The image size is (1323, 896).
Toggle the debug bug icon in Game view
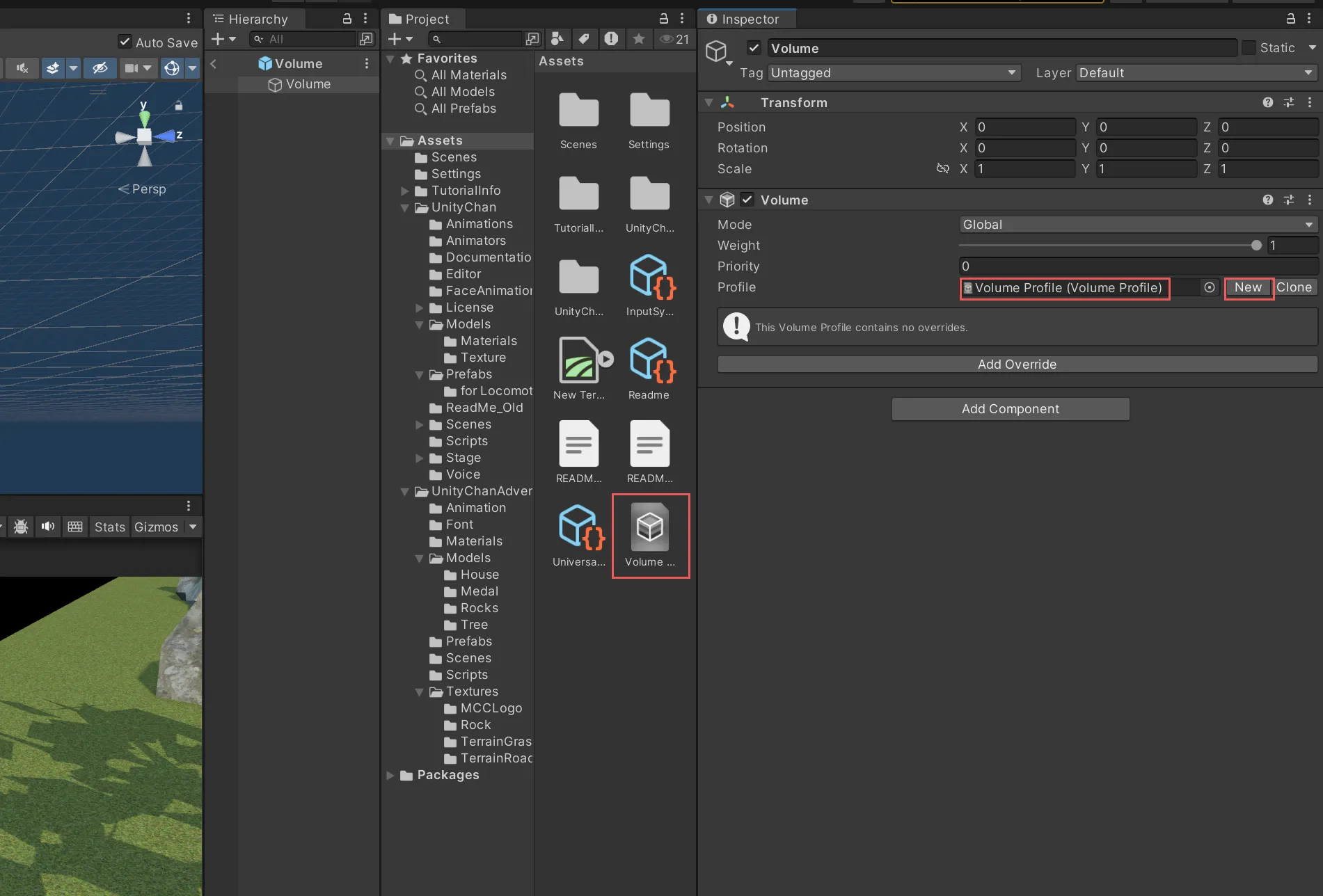coord(21,527)
